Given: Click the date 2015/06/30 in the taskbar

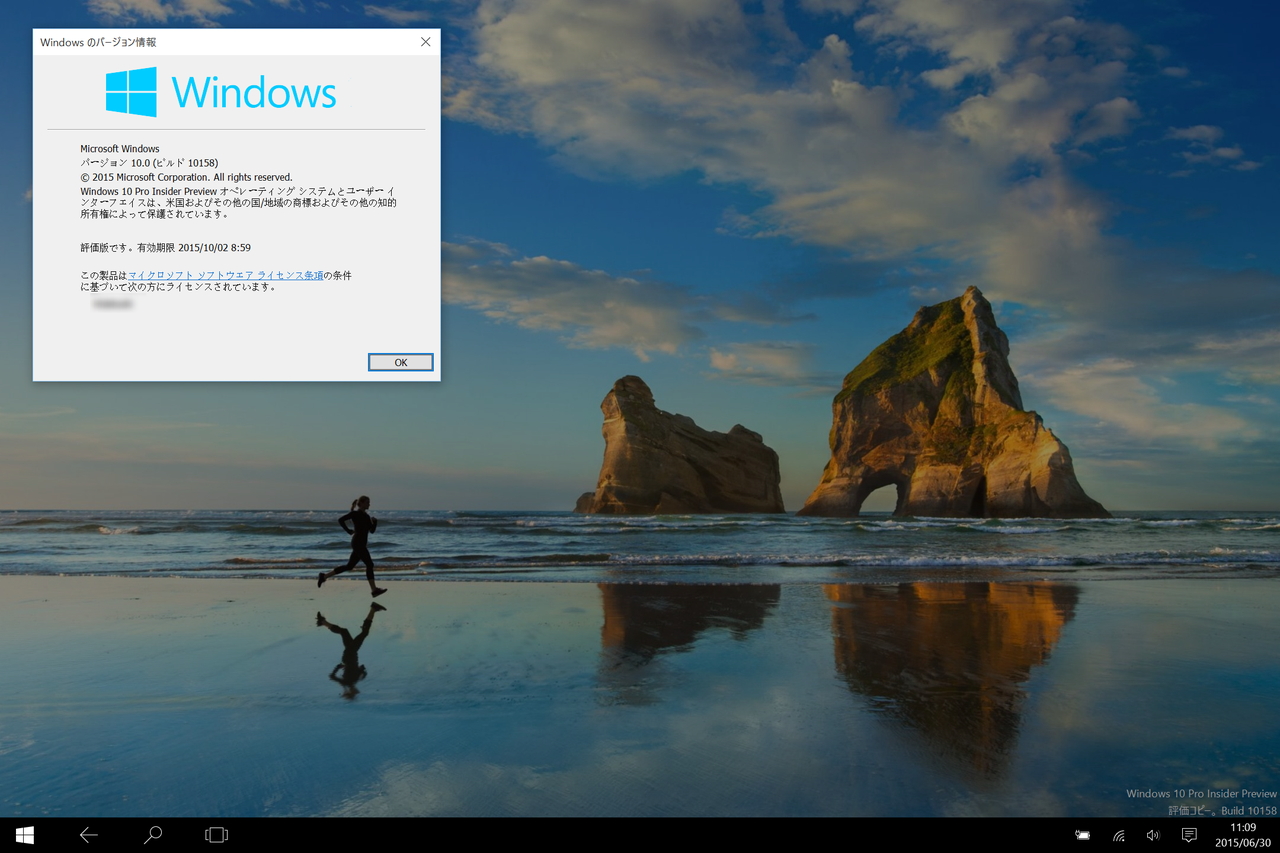Looking at the screenshot, I should (x=1242, y=843).
